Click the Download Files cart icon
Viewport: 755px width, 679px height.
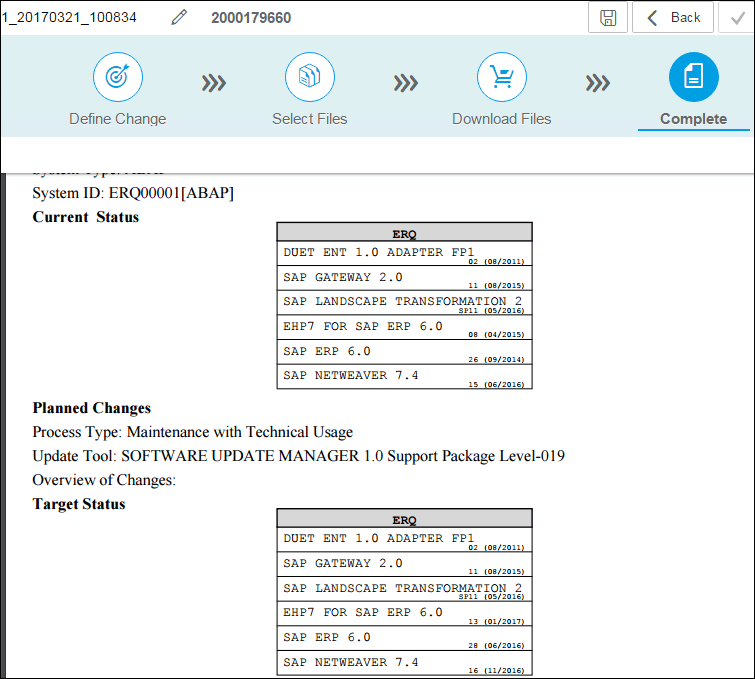[x=501, y=77]
